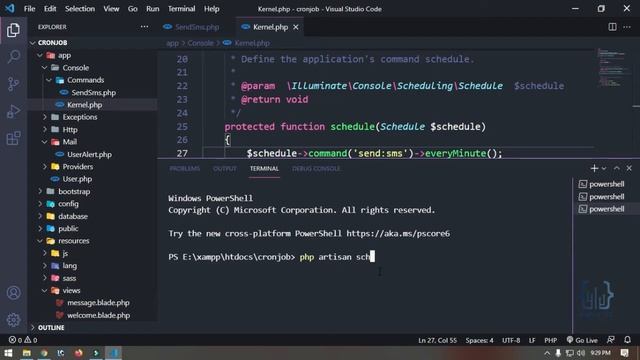Open Source Control view

pos(13,84)
